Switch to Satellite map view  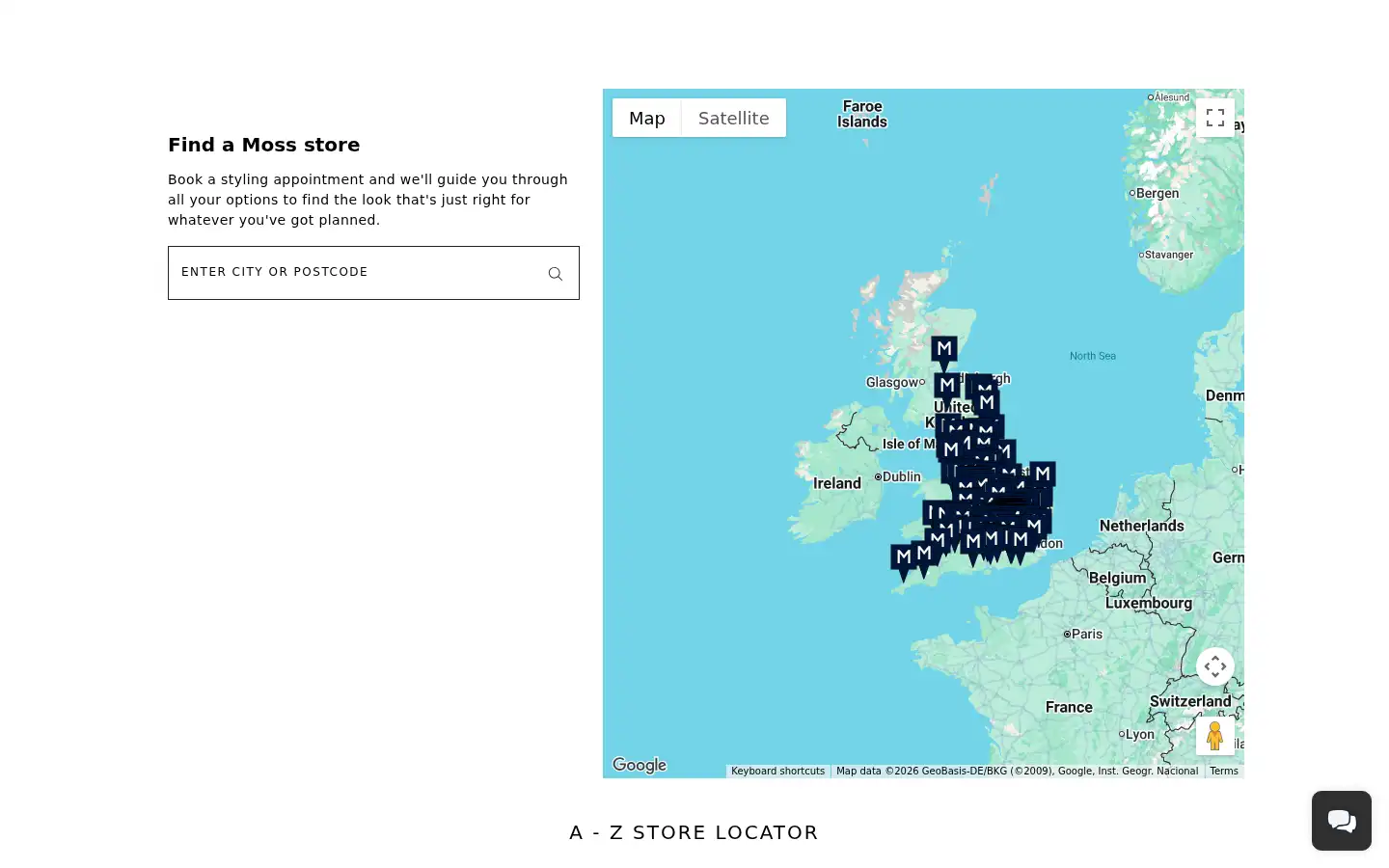pos(733,118)
